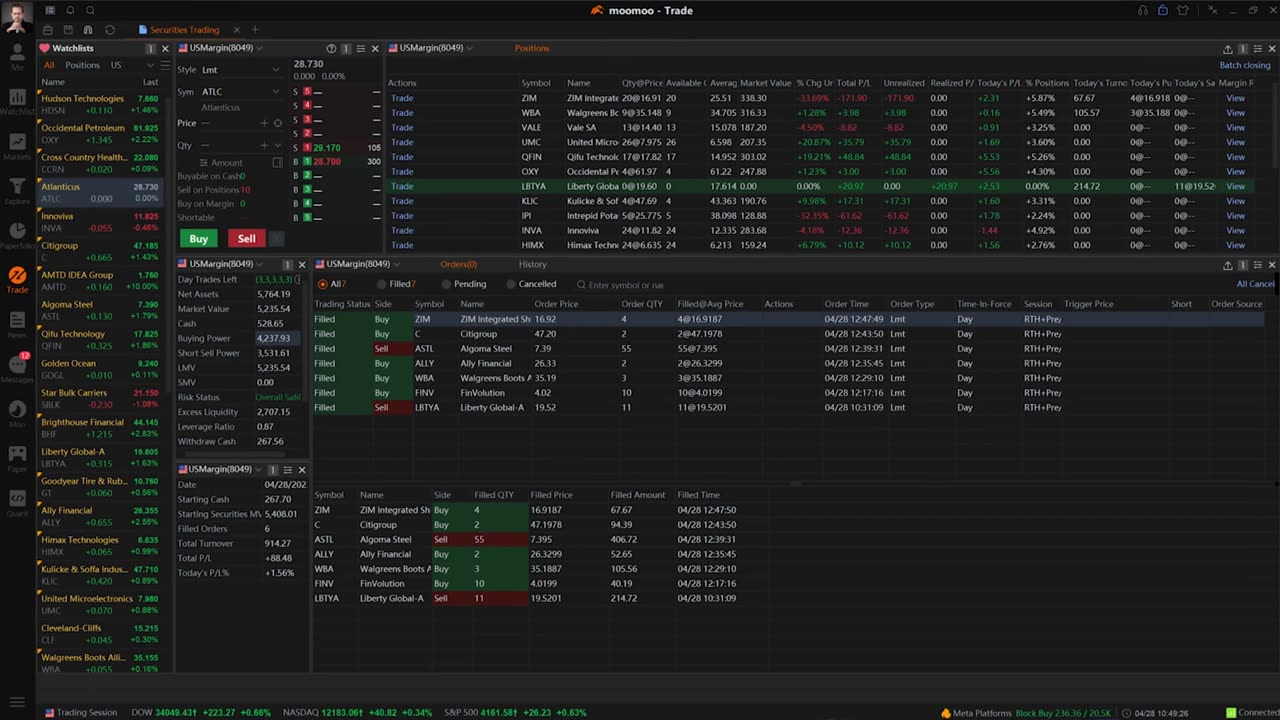
Task: Add a new tab with plus icon
Action: pyautogui.click(x=255, y=30)
